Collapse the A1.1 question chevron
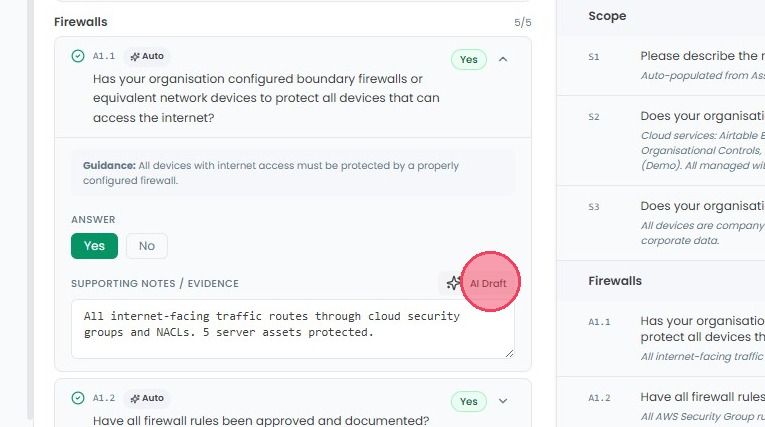Viewport: 765px width, 427px height. pyautogui.click(x=503, y=59)
